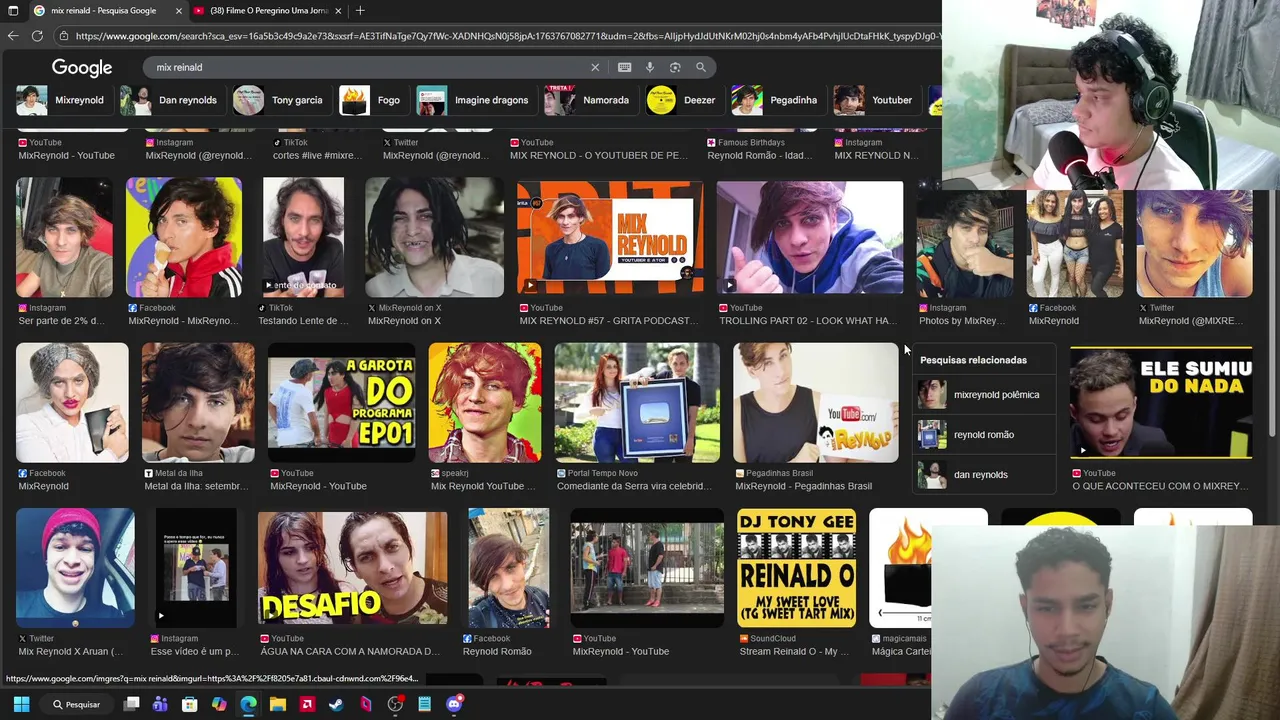Search by image using Google Lens icon

675,67
